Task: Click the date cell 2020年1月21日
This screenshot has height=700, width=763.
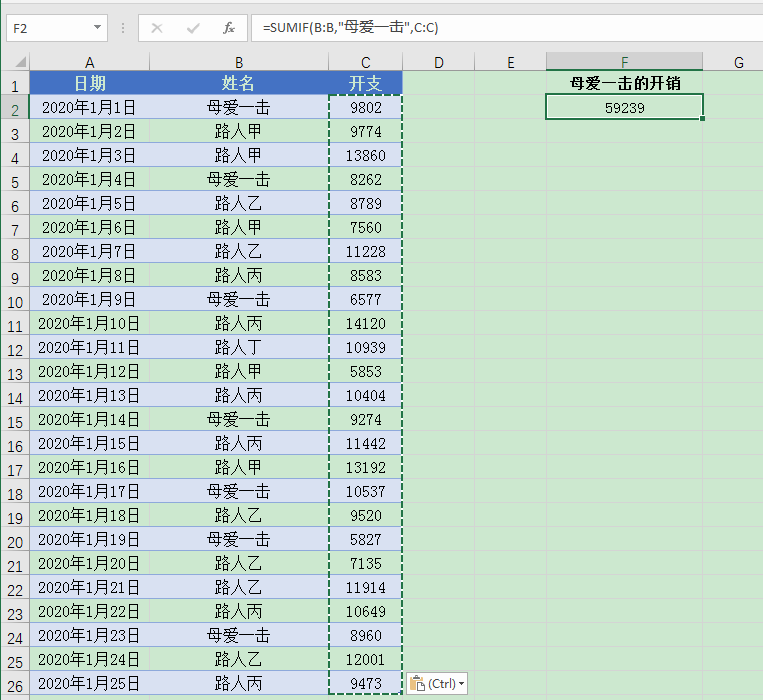Action: click(90, 587)
